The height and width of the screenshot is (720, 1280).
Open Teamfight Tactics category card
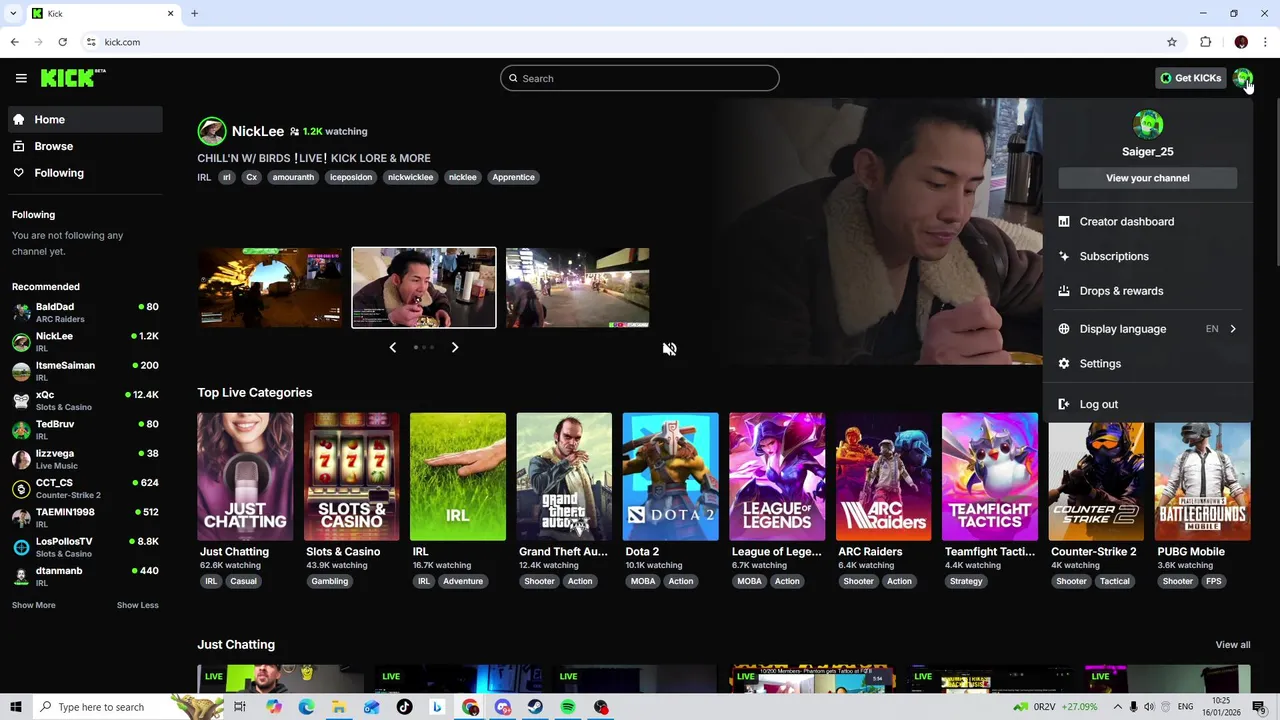pos(989,477)
